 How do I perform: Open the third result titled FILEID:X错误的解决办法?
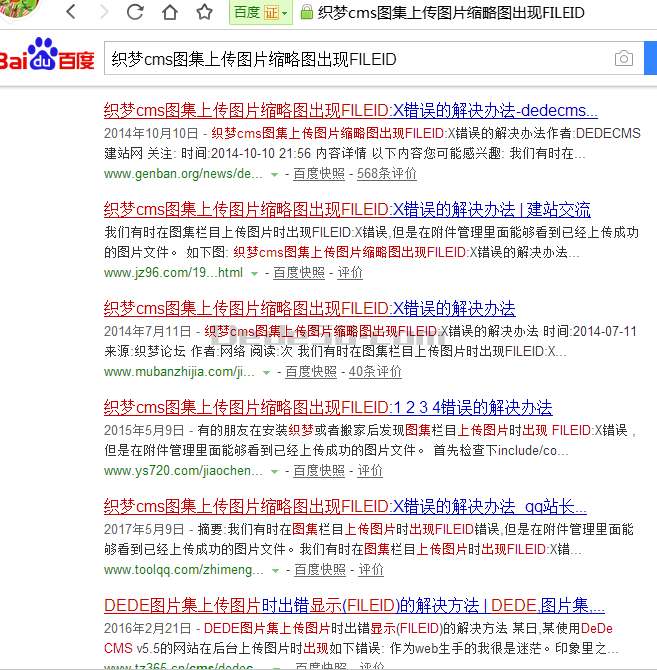(309, 309)
